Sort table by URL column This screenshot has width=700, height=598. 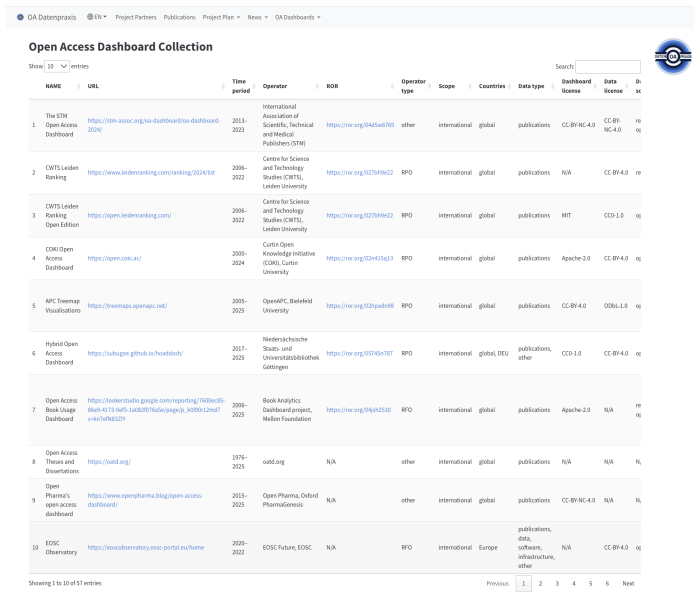(156, 86)
